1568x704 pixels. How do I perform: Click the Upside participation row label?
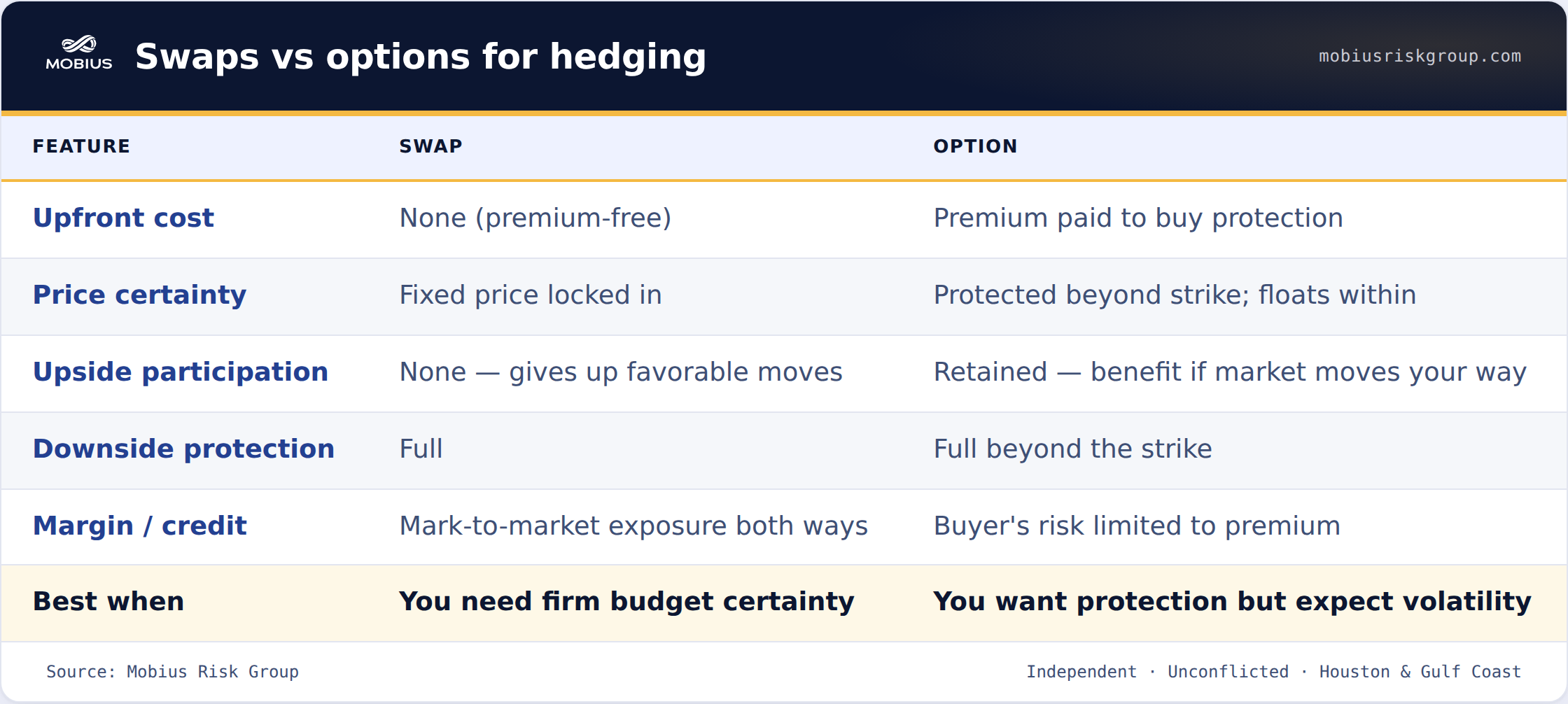(181, 372)
